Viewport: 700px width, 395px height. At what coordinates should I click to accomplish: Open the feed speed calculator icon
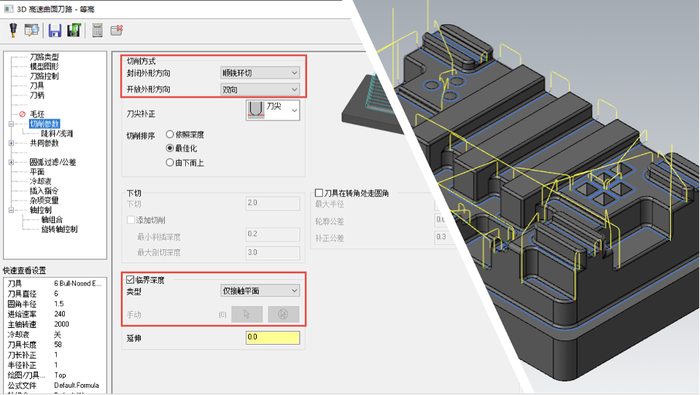pos(97,30)
